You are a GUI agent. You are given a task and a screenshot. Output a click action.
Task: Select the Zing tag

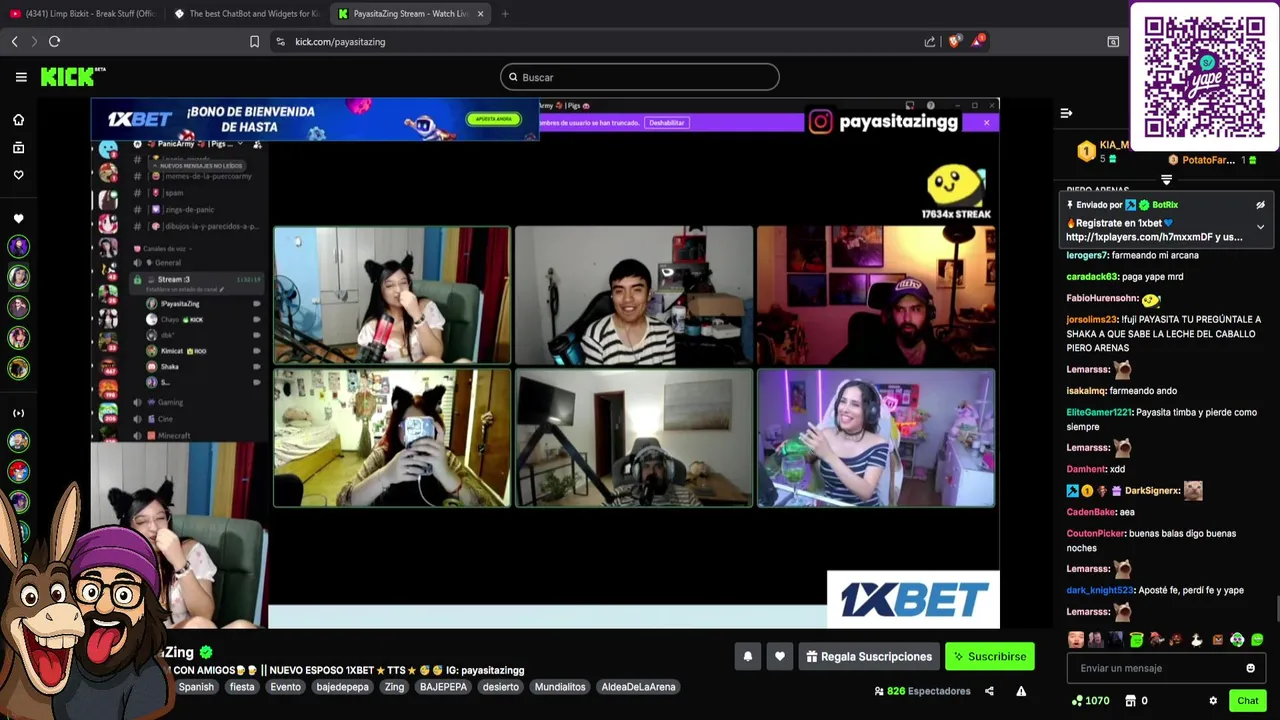[394, 687]
